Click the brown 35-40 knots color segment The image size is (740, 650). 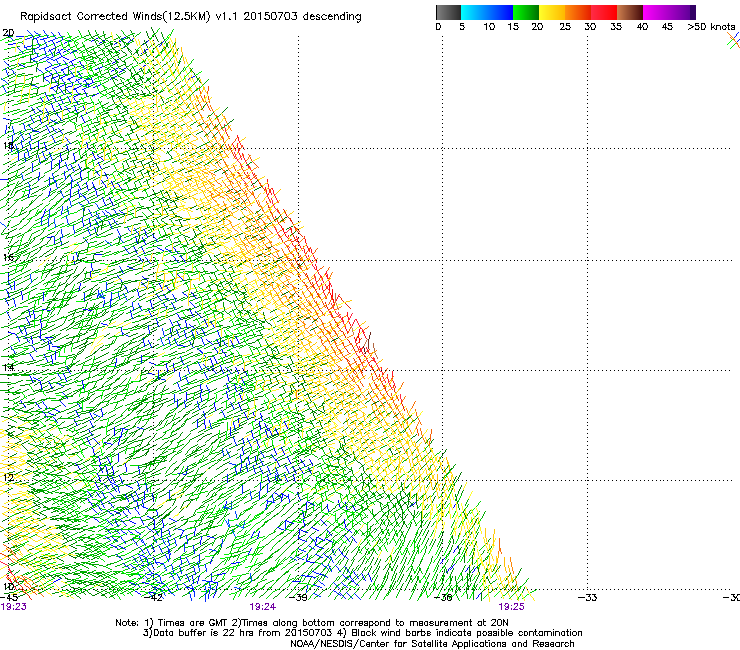(x=630, y=12)
